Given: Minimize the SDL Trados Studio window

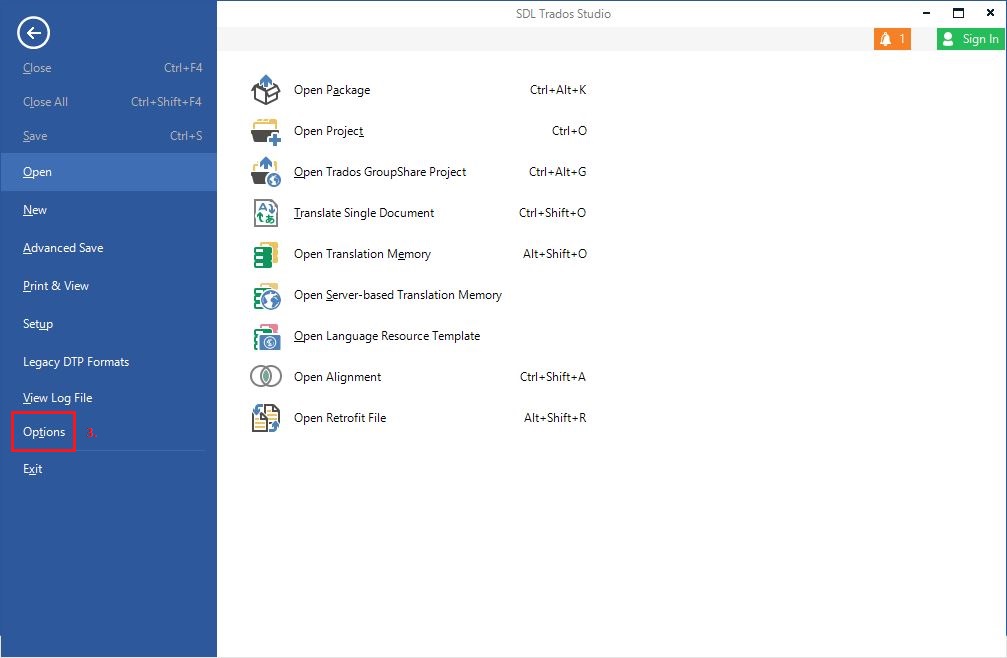Looking at the screenshot, I should (927, 13).
